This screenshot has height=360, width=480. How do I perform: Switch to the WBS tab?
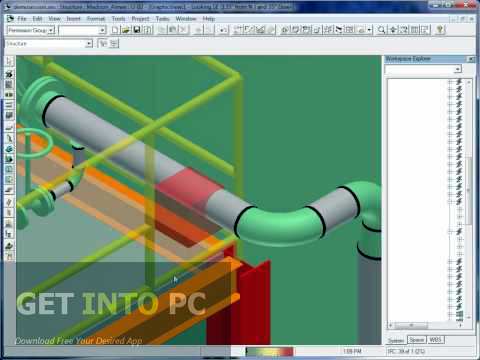[435, 340]
